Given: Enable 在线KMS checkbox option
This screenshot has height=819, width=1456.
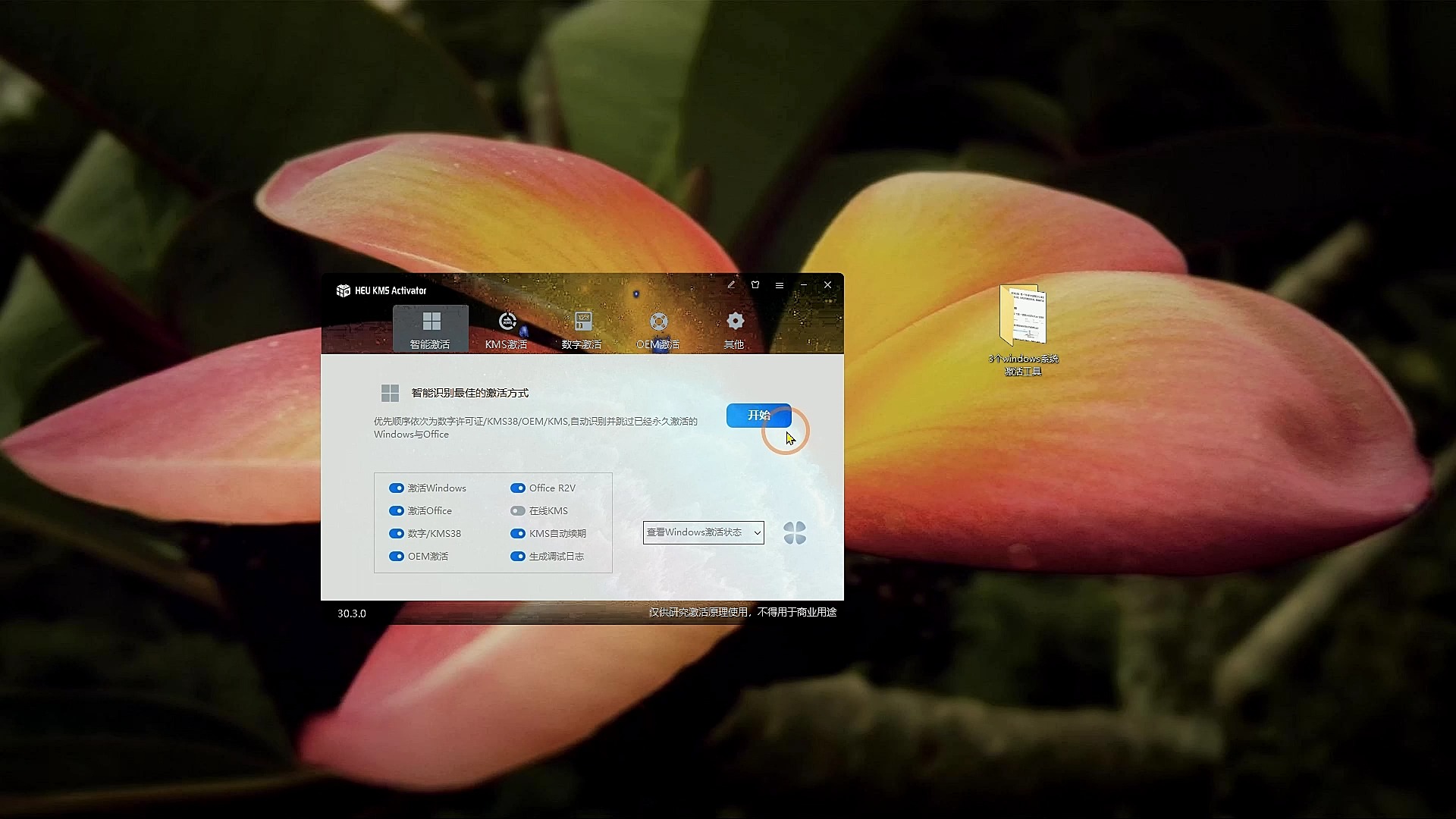Looking at the screenshot, I should pos(517,510).
